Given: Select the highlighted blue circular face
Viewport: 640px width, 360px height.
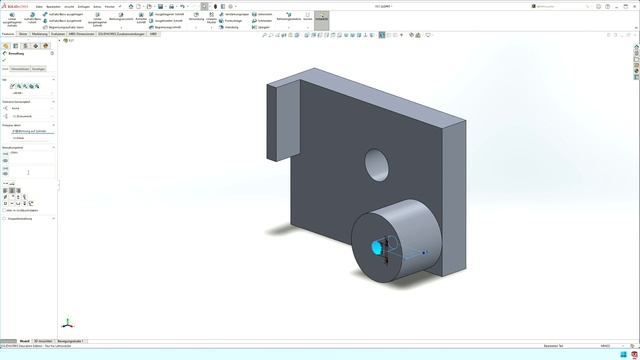Looking at the screenshot, I should tap(377, 248).
